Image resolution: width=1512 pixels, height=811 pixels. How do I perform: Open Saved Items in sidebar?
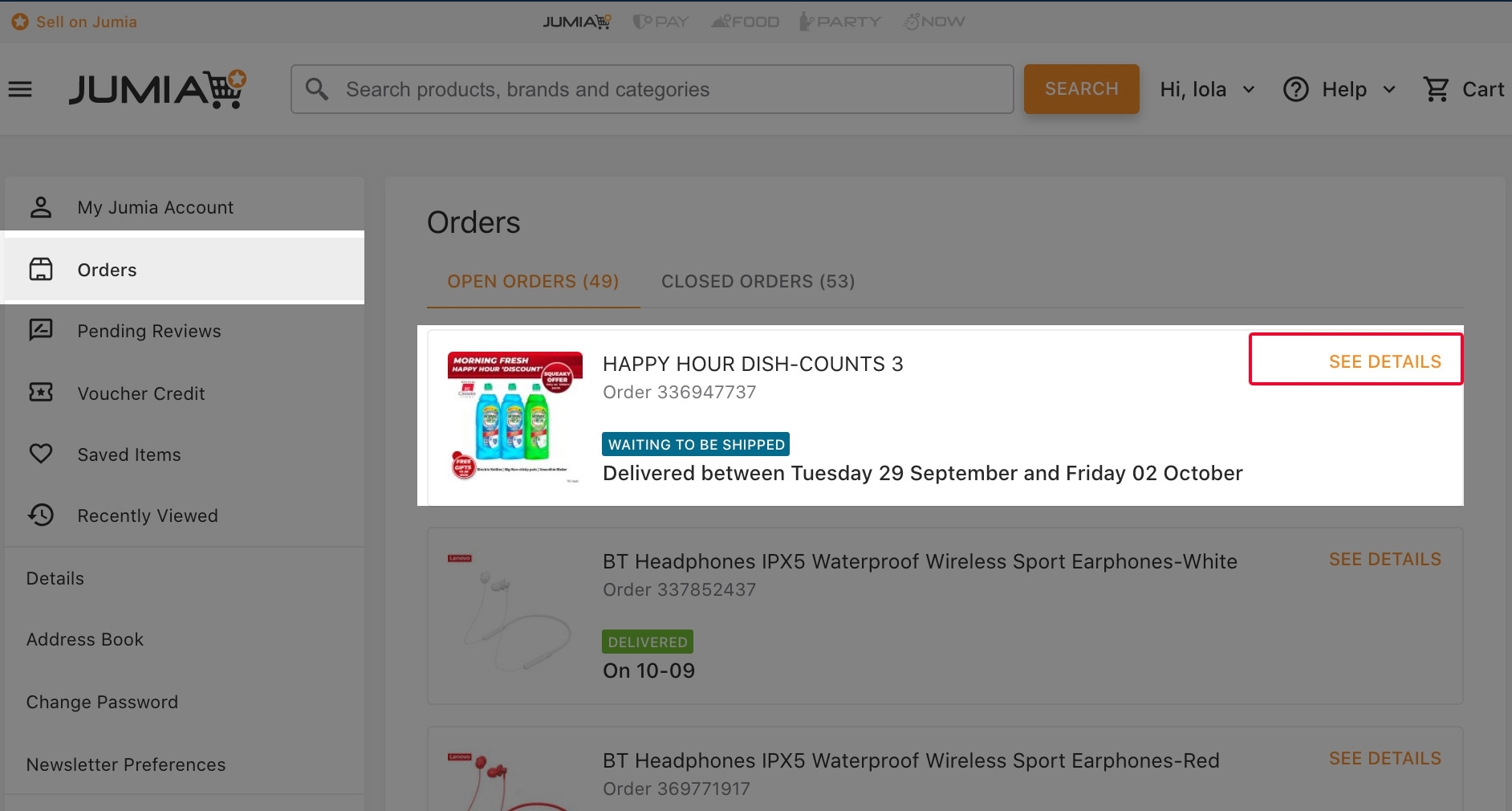[x=185, y=454]
